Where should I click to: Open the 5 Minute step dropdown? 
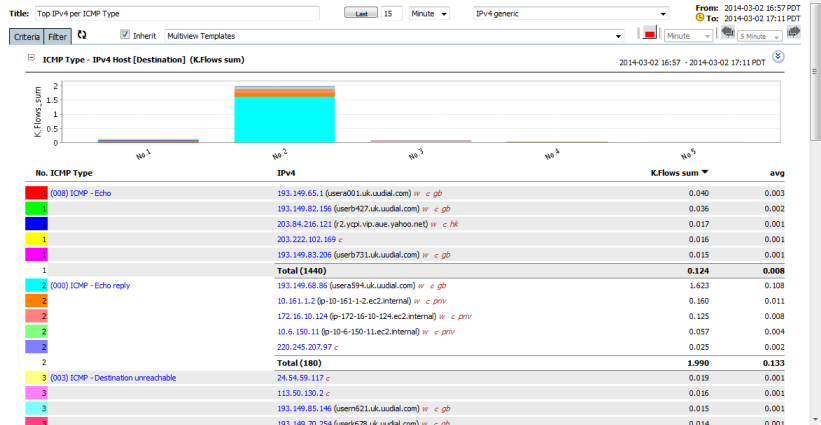[760, 36]
